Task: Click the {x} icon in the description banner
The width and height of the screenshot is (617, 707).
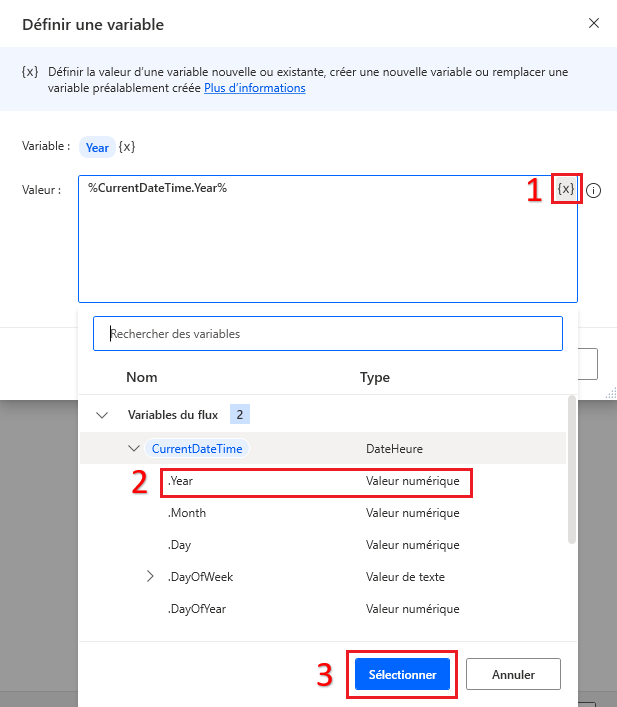Action: point(30,72)
